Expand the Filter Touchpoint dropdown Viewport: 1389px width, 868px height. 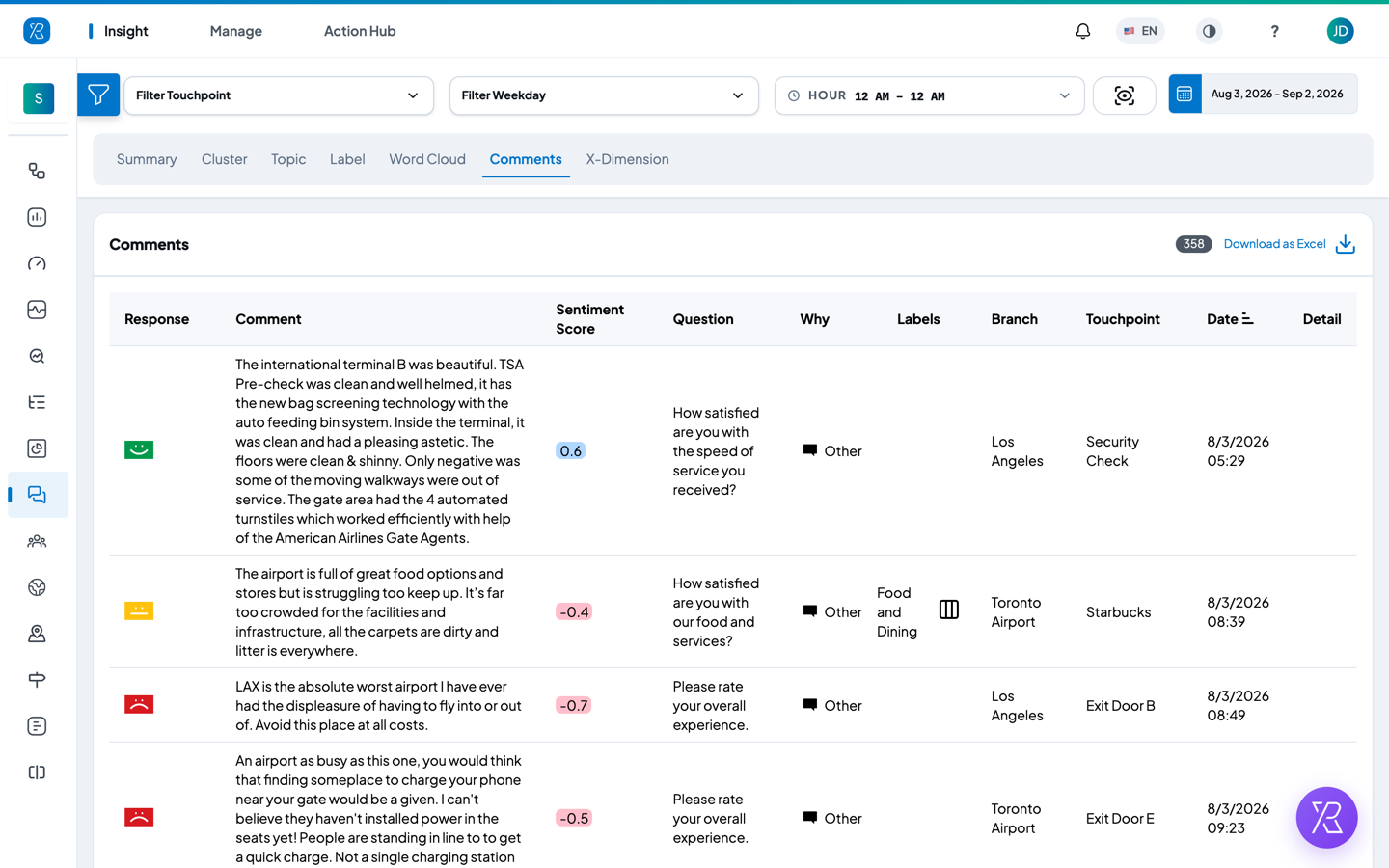click(x=279, y=95)
